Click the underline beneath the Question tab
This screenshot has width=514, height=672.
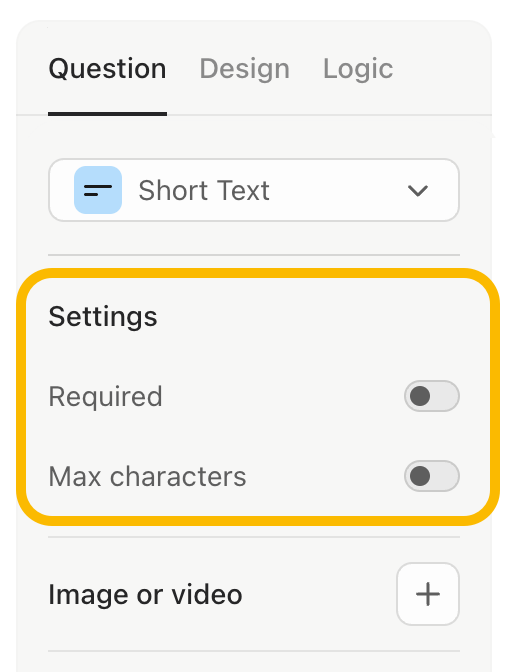tap(107, 114)
